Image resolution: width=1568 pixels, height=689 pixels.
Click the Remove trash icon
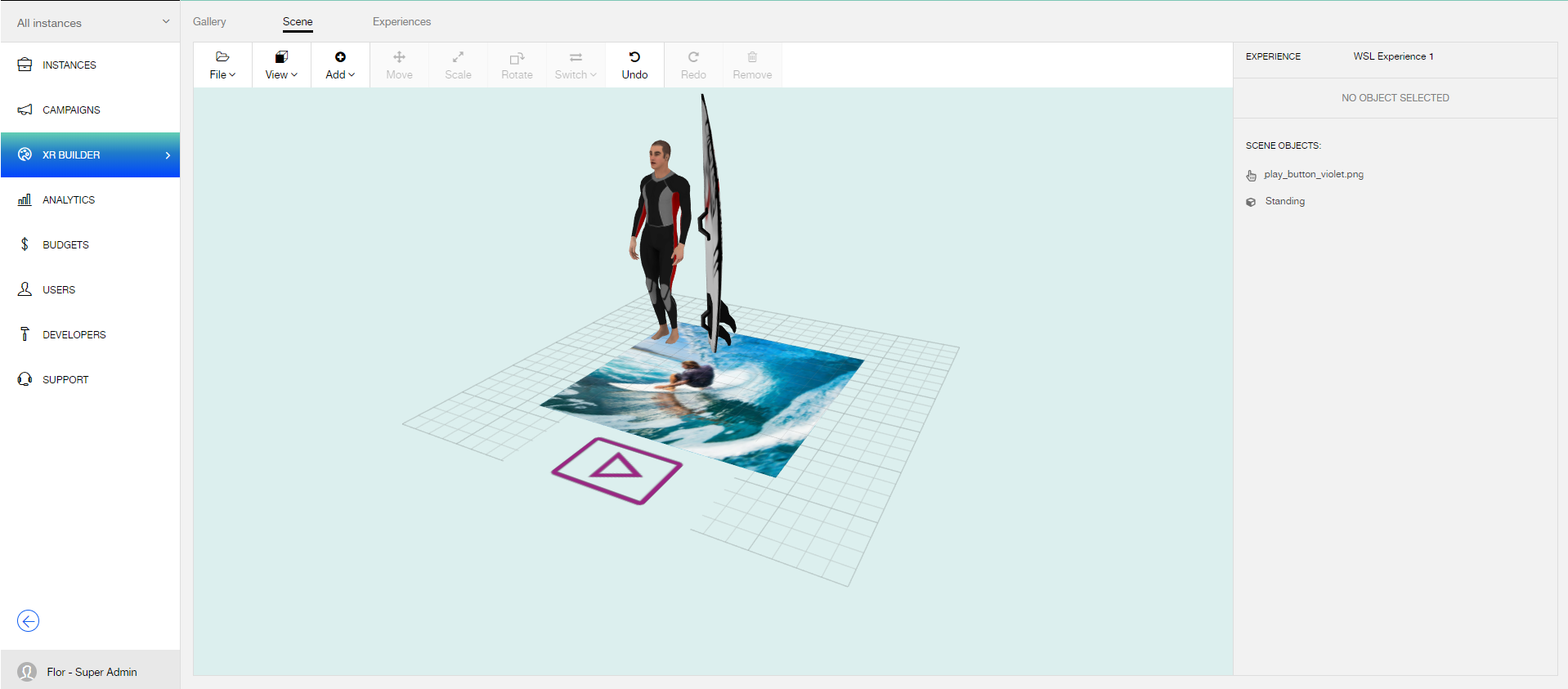[x=752, y=57]
